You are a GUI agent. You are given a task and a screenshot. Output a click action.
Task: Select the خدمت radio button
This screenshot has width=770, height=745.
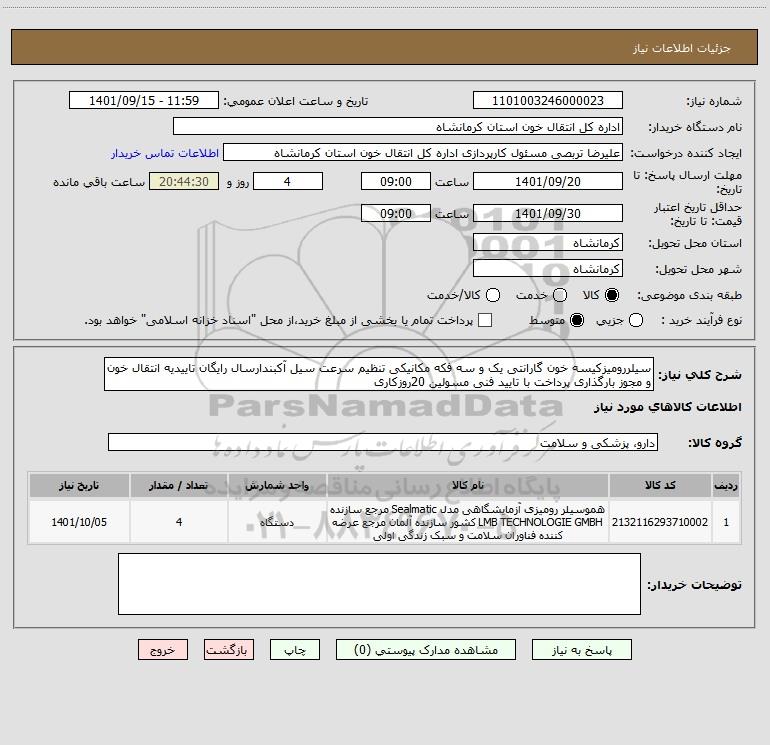(x=560, y=295)
